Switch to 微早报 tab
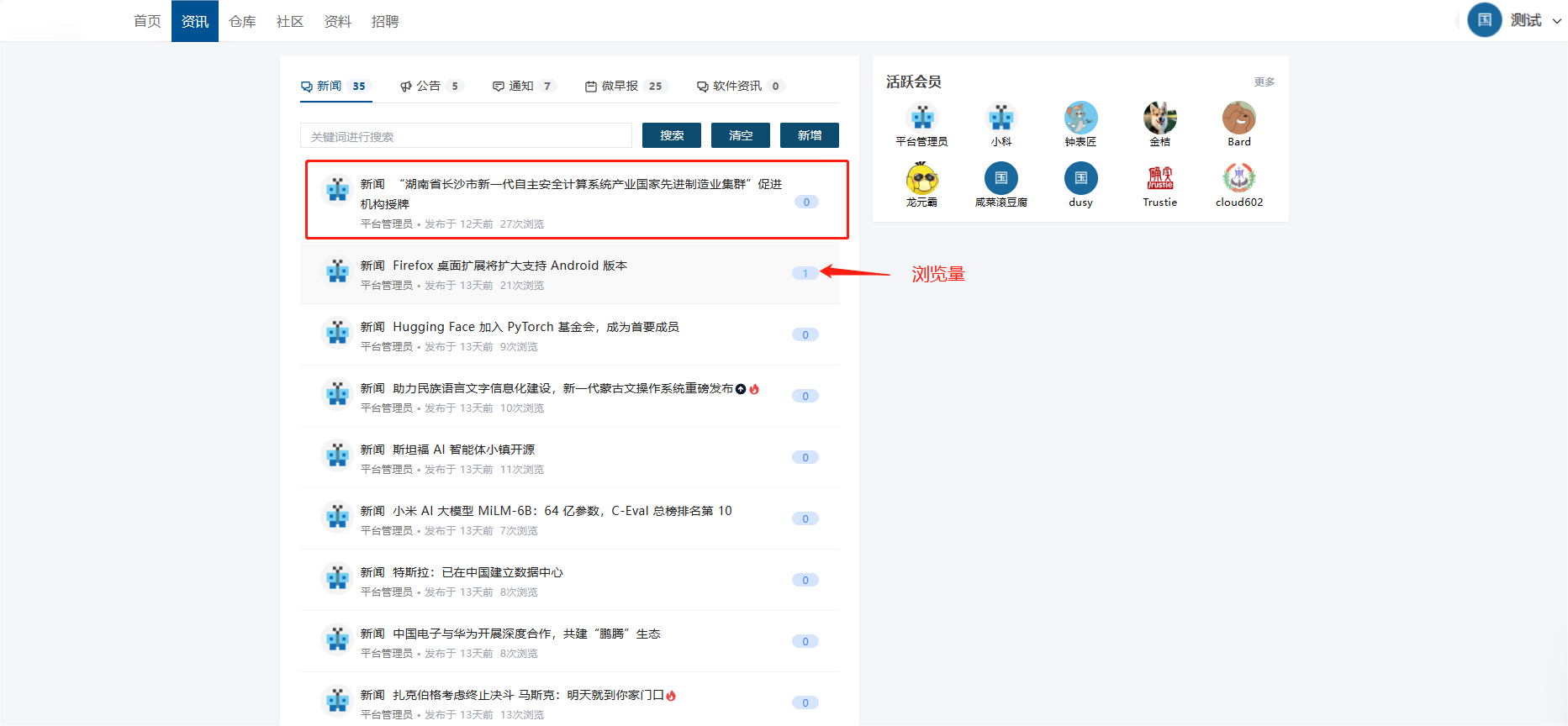 pyautogui.click(x=622, y=86)
